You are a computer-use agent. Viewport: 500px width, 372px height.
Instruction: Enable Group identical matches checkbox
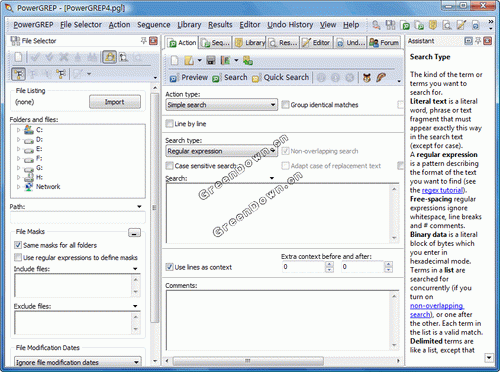pos(285,105)
